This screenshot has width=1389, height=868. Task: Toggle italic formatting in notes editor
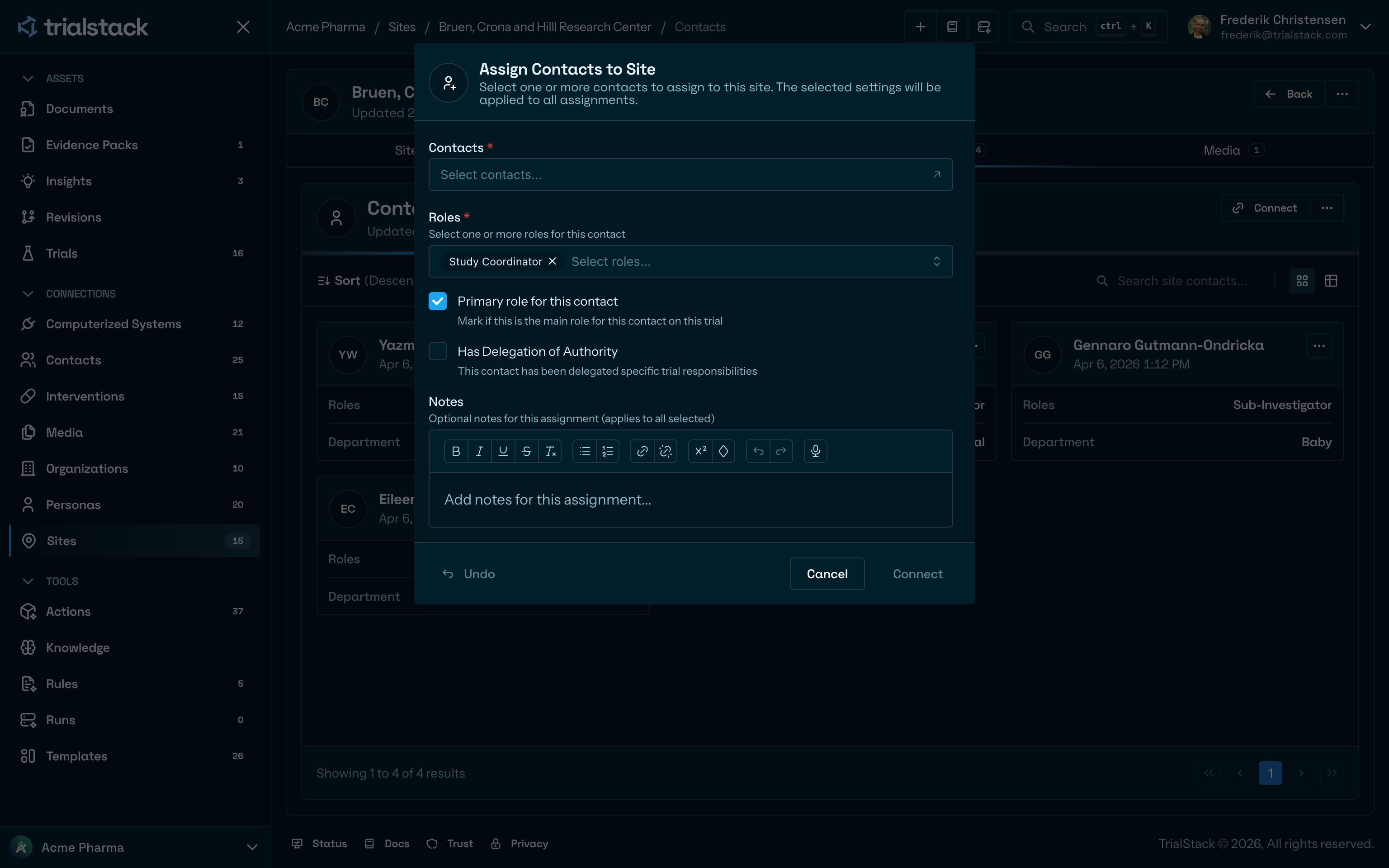coord(479,451)
